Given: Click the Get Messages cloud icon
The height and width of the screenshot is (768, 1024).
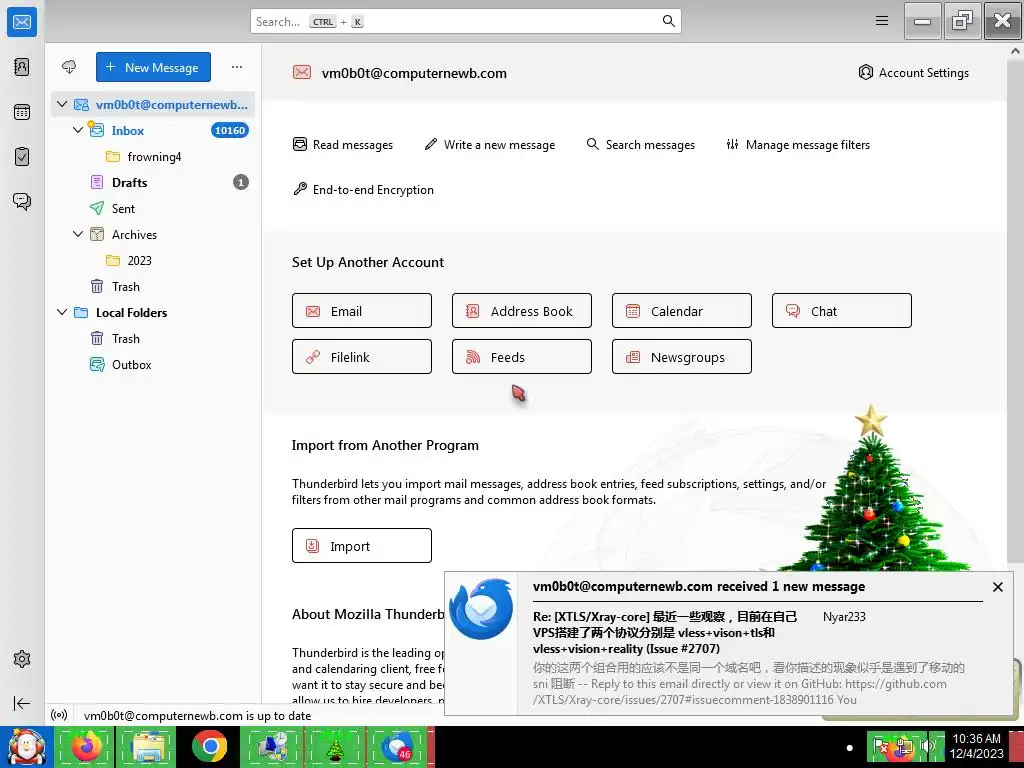Looking at the screenshot, I should click(x=69, y=67).
